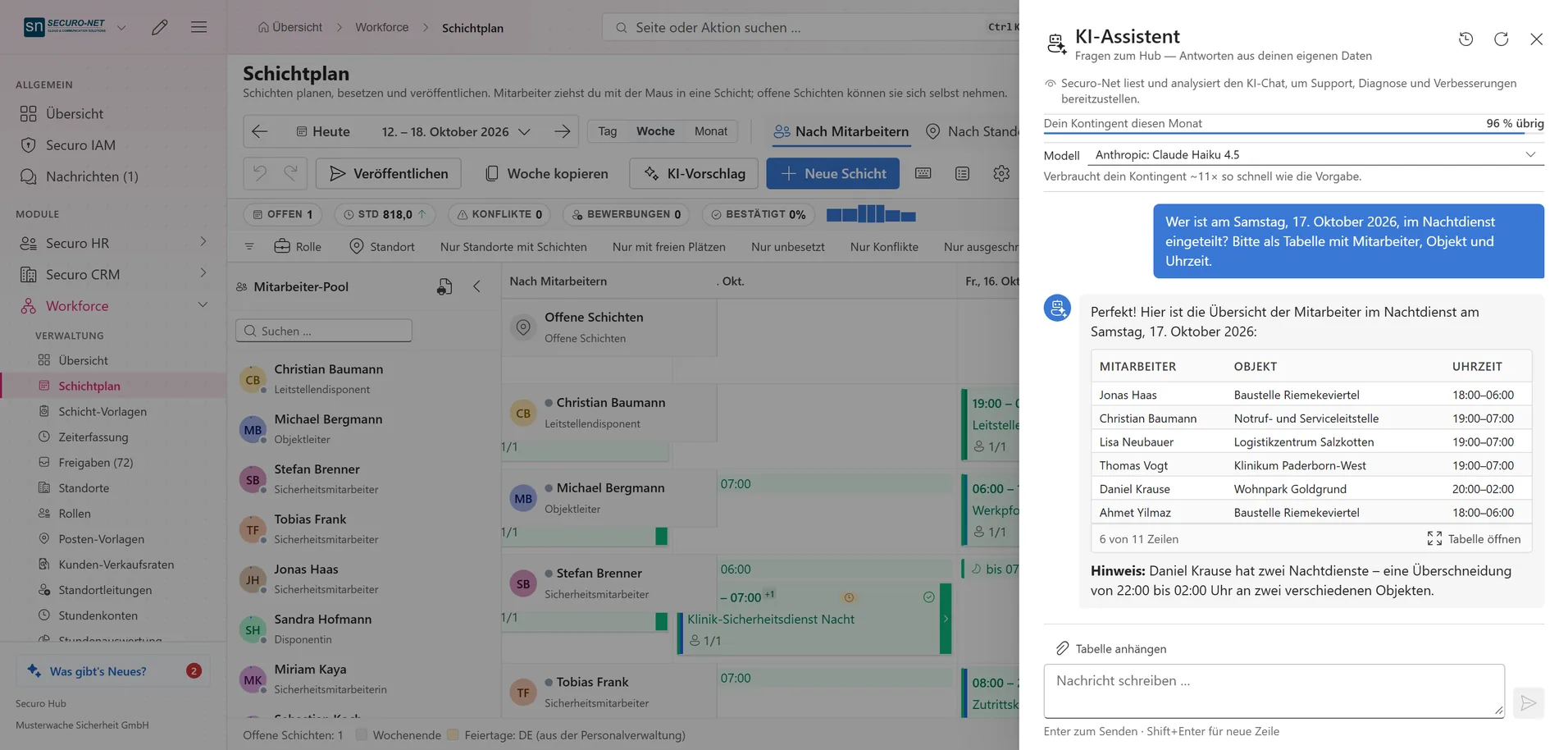Open the Schichtplan settings gear
1568x750 pixels.
point(1001,173)
